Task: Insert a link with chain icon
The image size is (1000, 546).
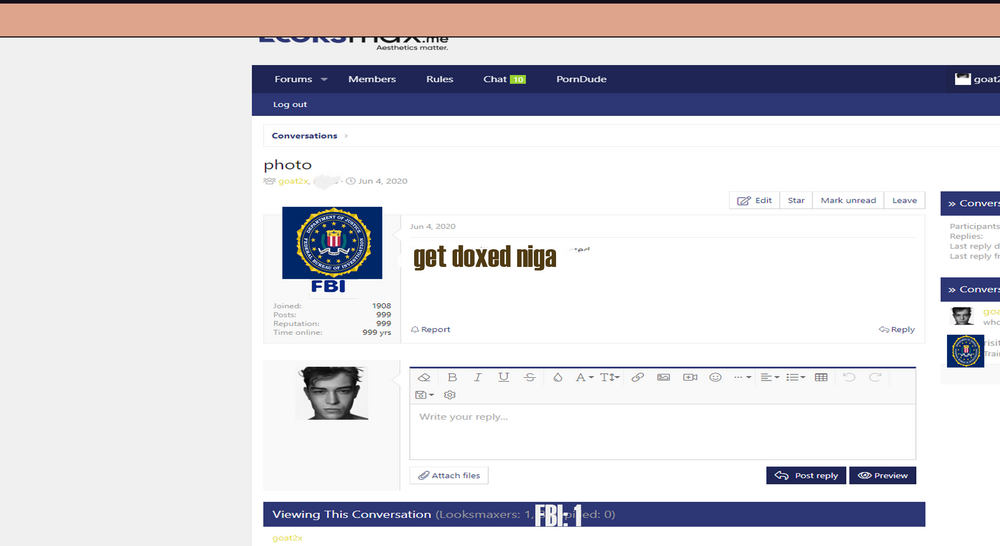Action: (637, 378)
